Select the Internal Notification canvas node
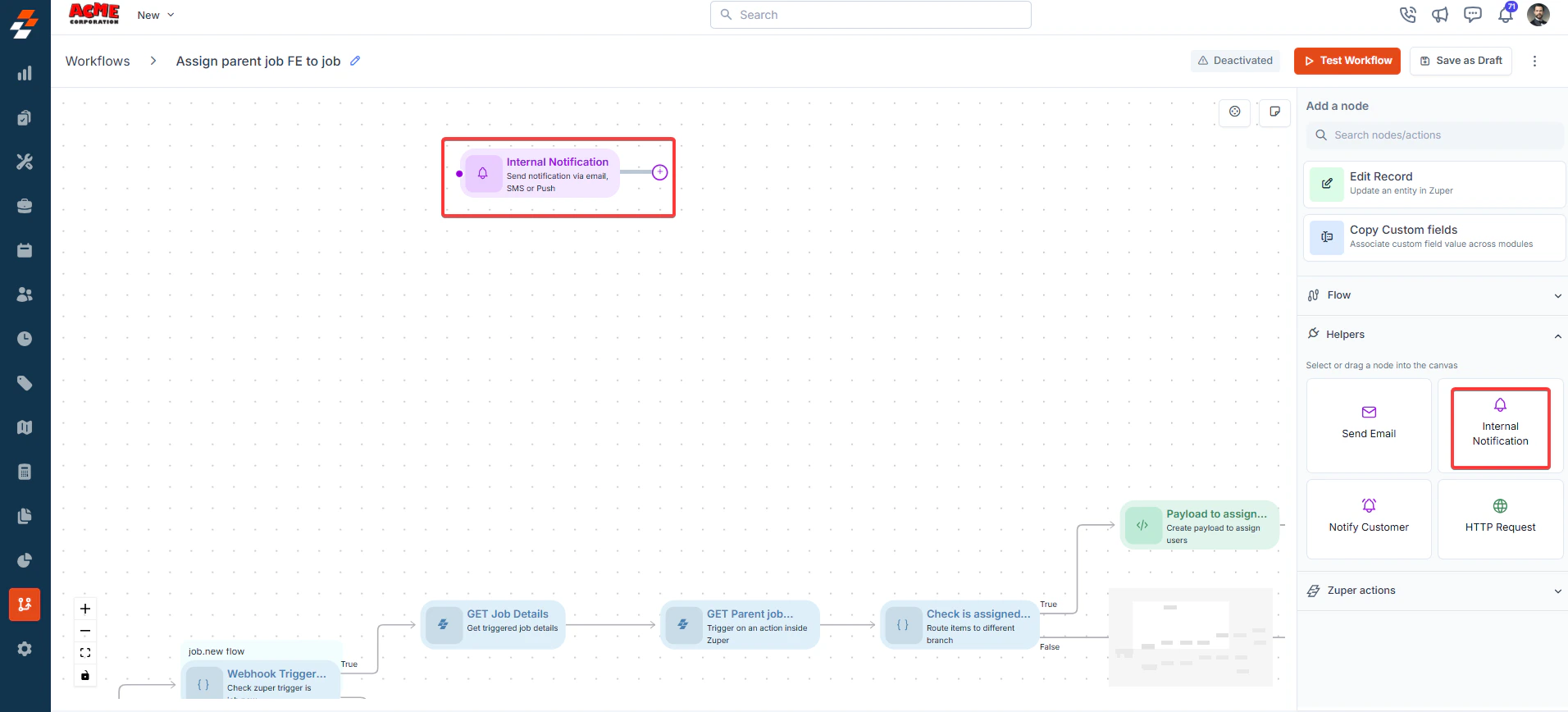Screen dimensions: 1568x712 [539, 173]
